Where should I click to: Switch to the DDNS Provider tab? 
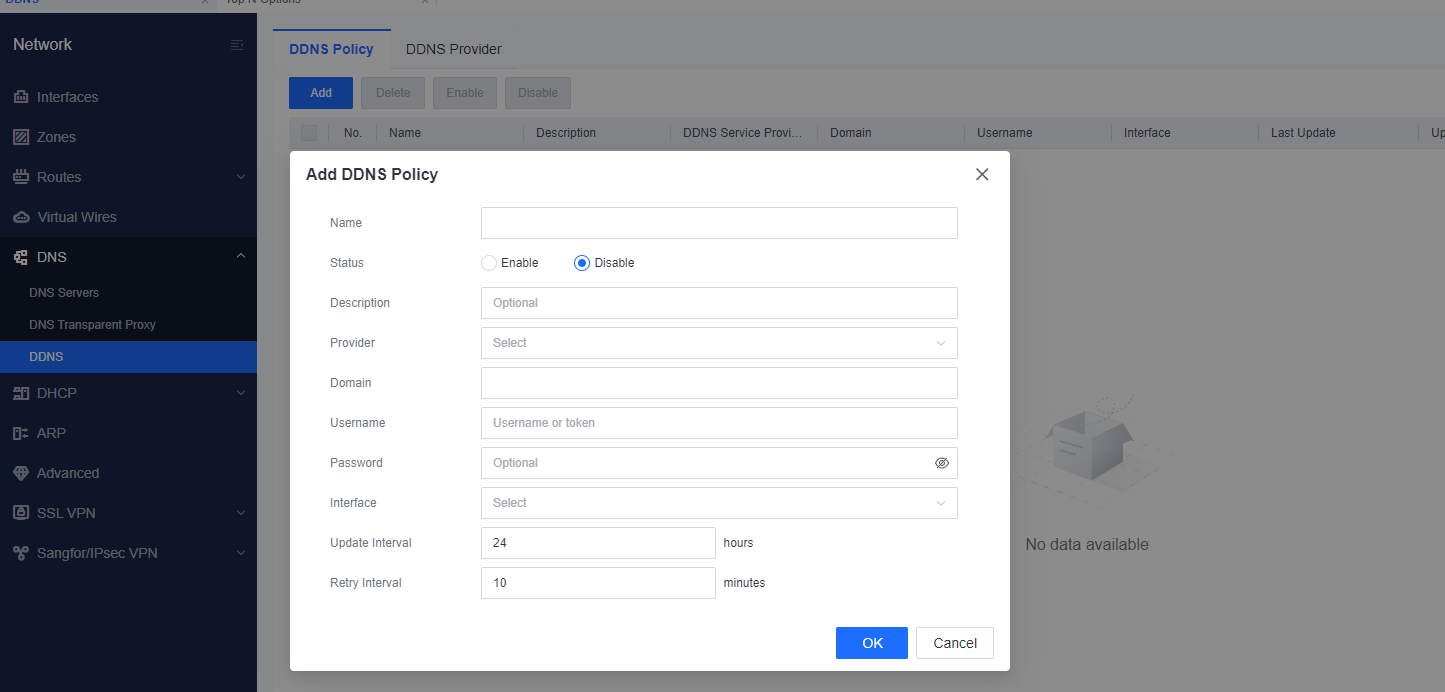tap(453, 49)
